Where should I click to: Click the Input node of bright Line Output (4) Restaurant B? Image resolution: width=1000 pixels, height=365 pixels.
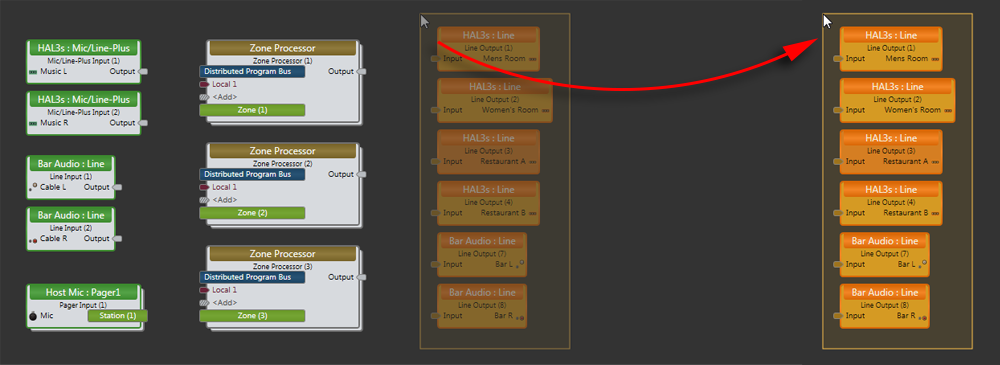(x=838, y=213)
